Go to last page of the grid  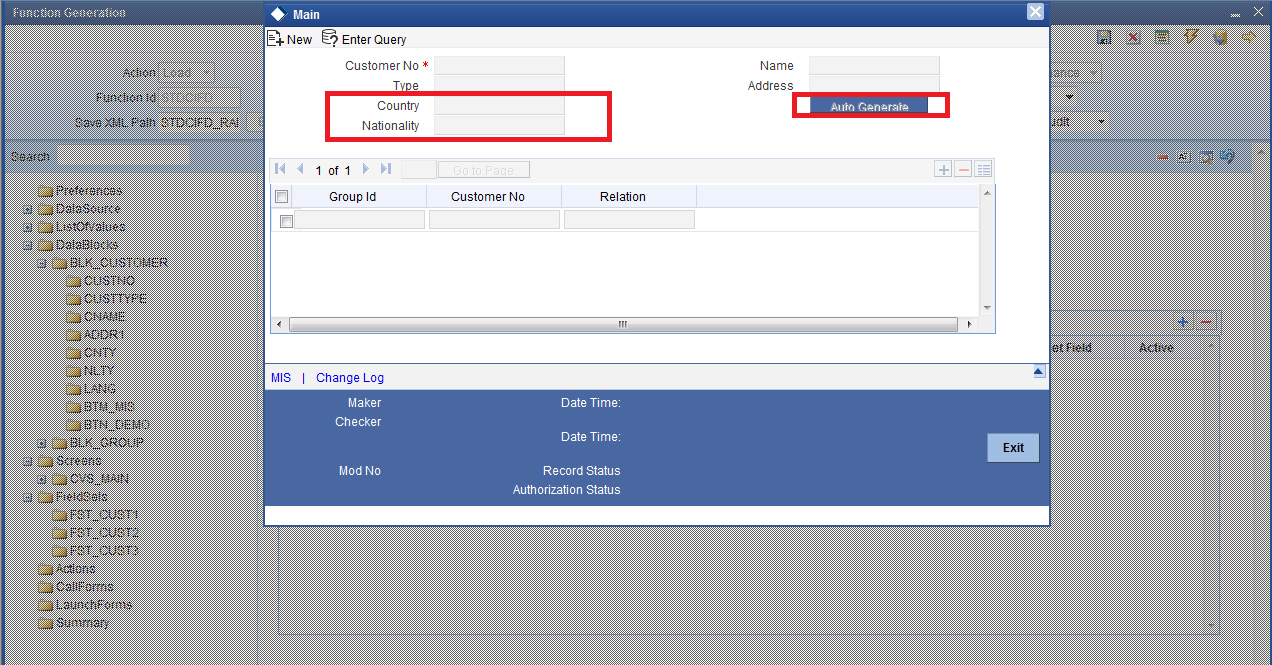(x=386, y=170)
